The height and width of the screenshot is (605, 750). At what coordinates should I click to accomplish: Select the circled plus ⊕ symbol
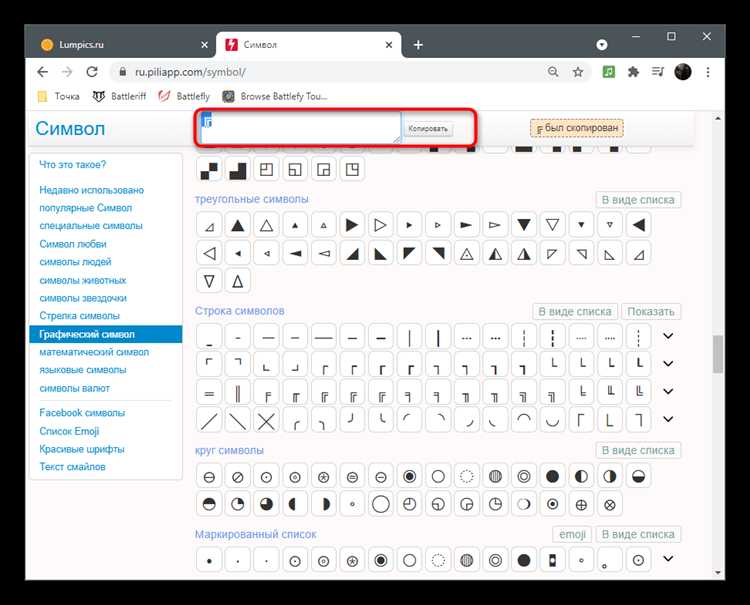(x=582, y=503)
